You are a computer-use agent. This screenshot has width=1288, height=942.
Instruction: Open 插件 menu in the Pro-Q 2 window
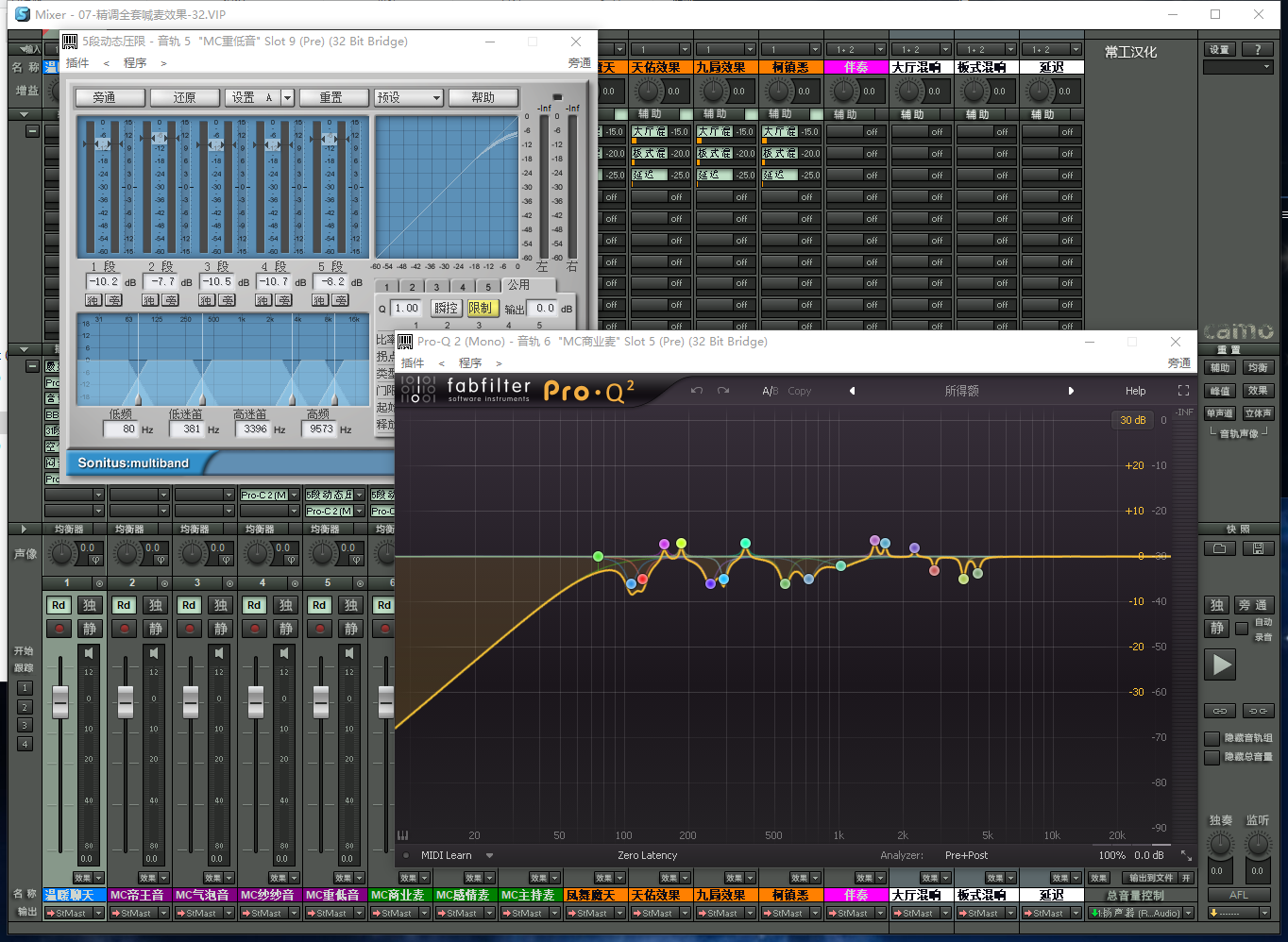tap(413, 363)
